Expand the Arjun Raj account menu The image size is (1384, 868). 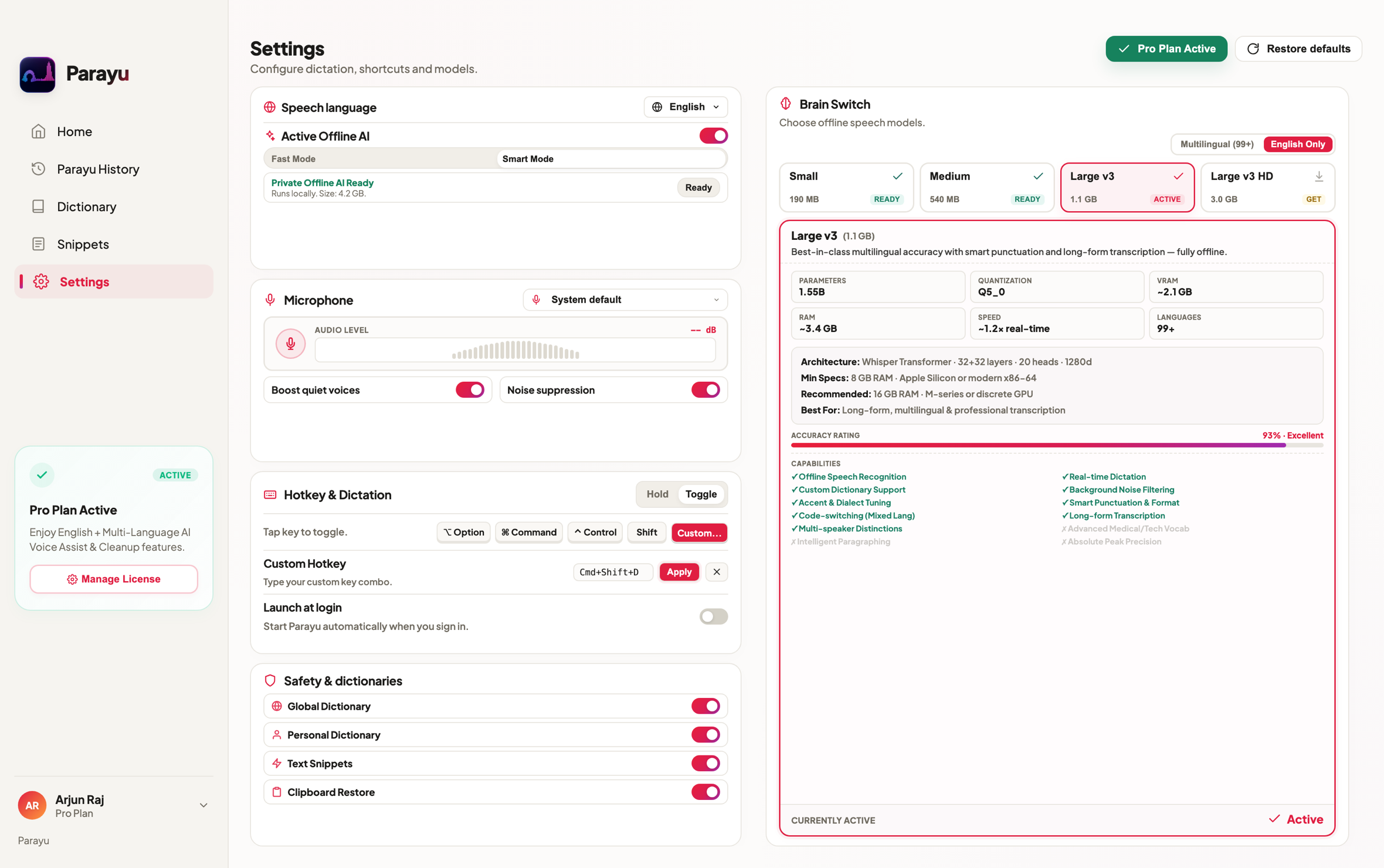click(x=203, y=805)
